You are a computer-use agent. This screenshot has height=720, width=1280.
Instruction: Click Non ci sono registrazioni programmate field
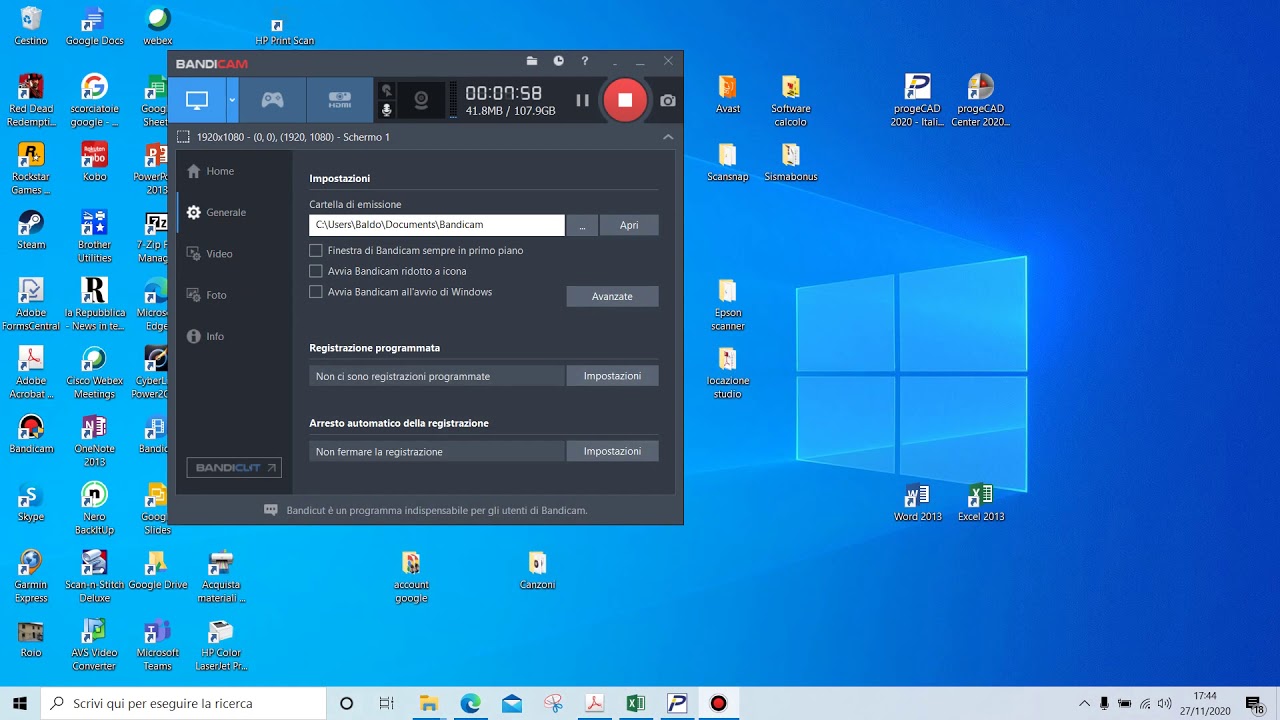point(436,376)
